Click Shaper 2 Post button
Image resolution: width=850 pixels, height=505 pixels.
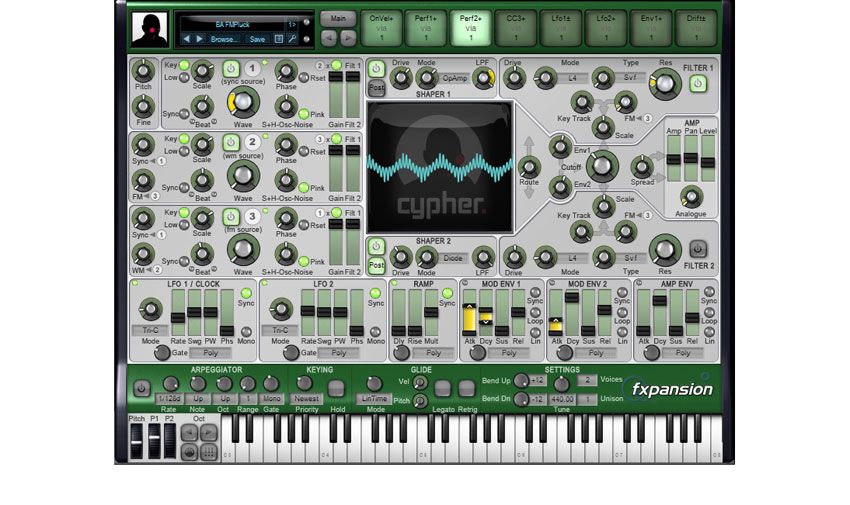(x=376, y=266)
